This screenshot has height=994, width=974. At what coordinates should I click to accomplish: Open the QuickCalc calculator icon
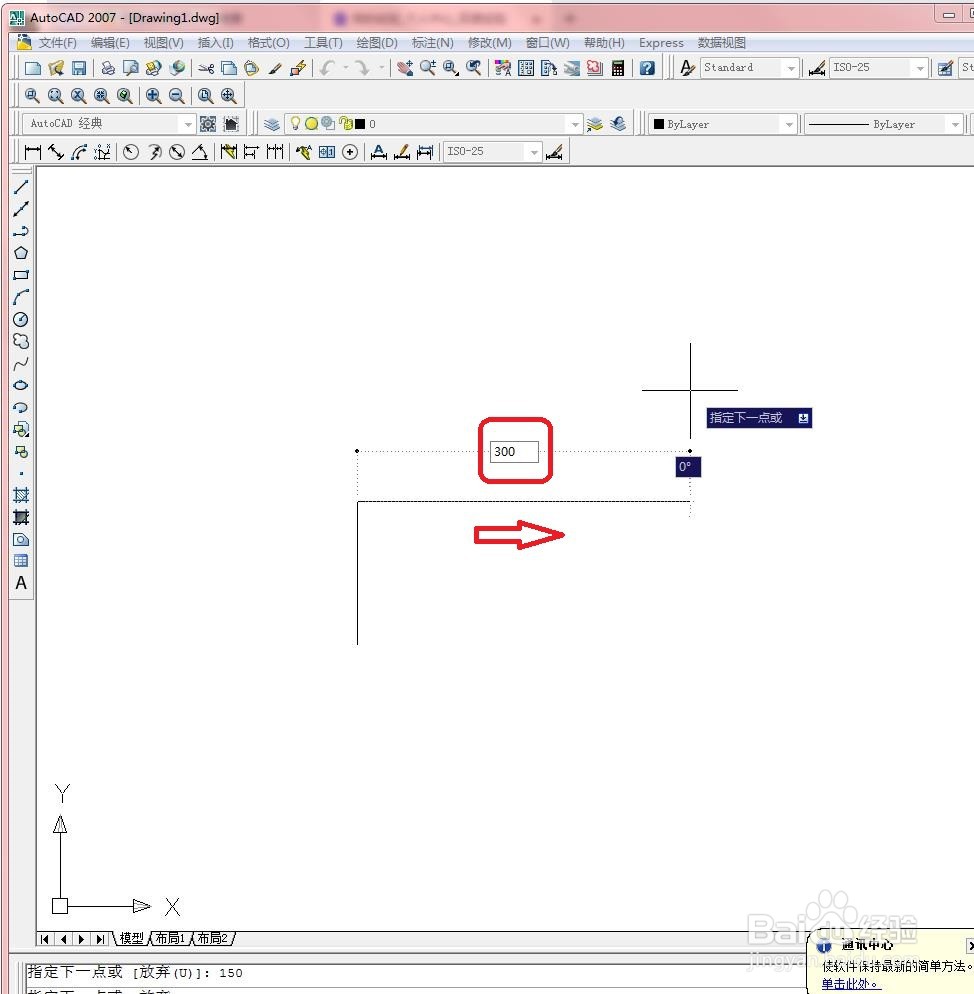[618, 68]
